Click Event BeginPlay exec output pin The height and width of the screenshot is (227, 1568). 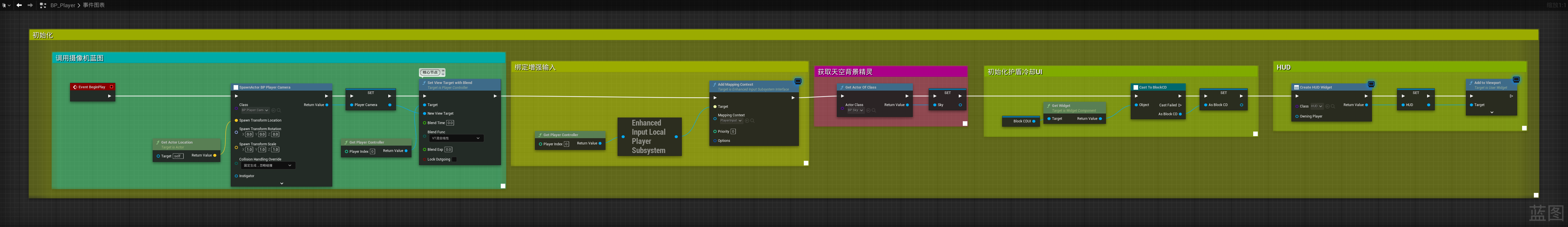pyautogui.click(x=110, y=96)
